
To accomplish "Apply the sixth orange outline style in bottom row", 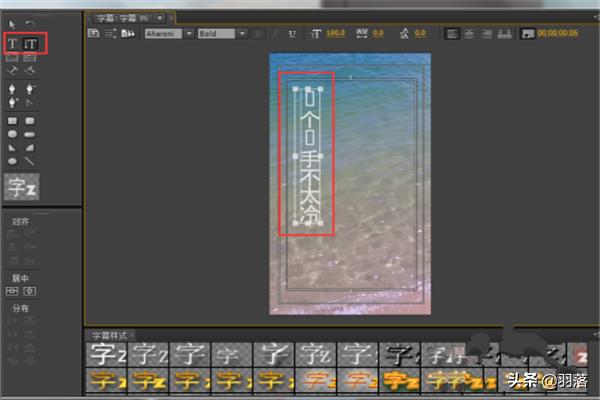I will tap(315, 380).
